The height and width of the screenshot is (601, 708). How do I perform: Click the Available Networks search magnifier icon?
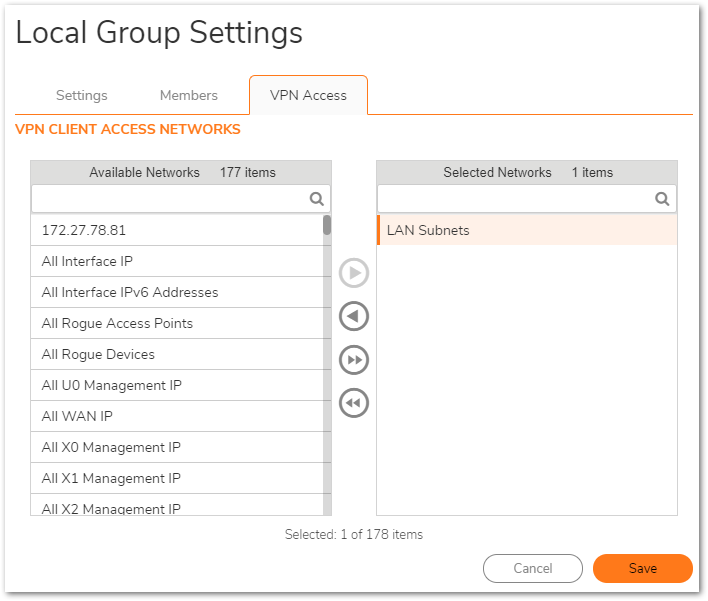[317, 199]
